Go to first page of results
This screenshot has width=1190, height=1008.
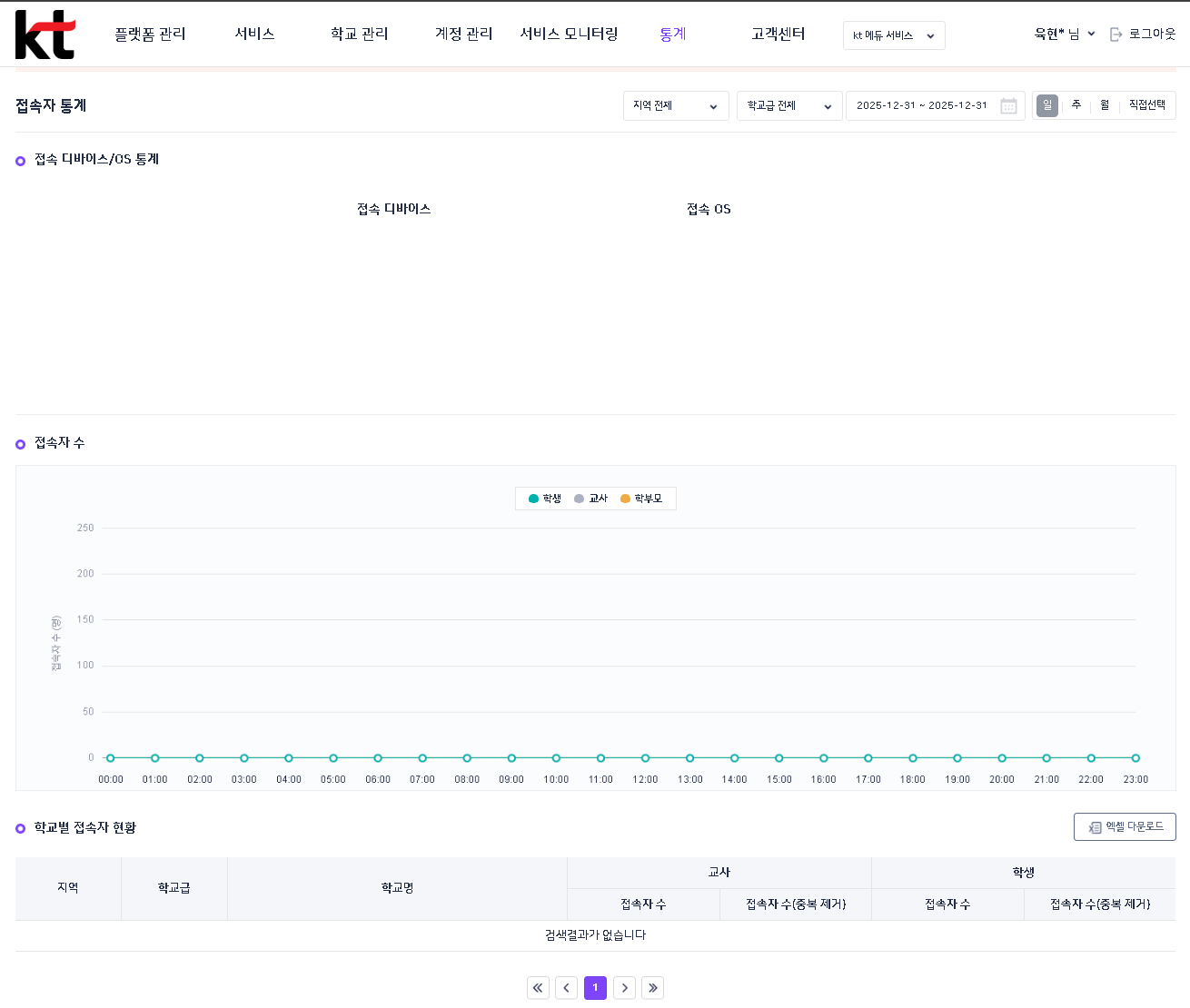pyautogui.click(x=539, y=988)
